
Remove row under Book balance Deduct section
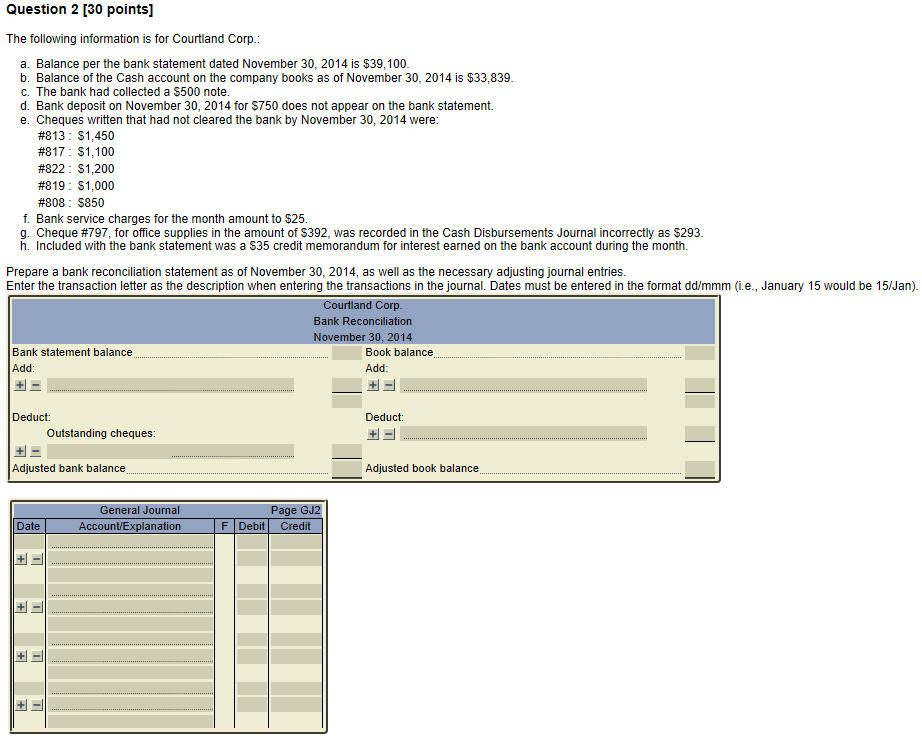click(389, 434)
